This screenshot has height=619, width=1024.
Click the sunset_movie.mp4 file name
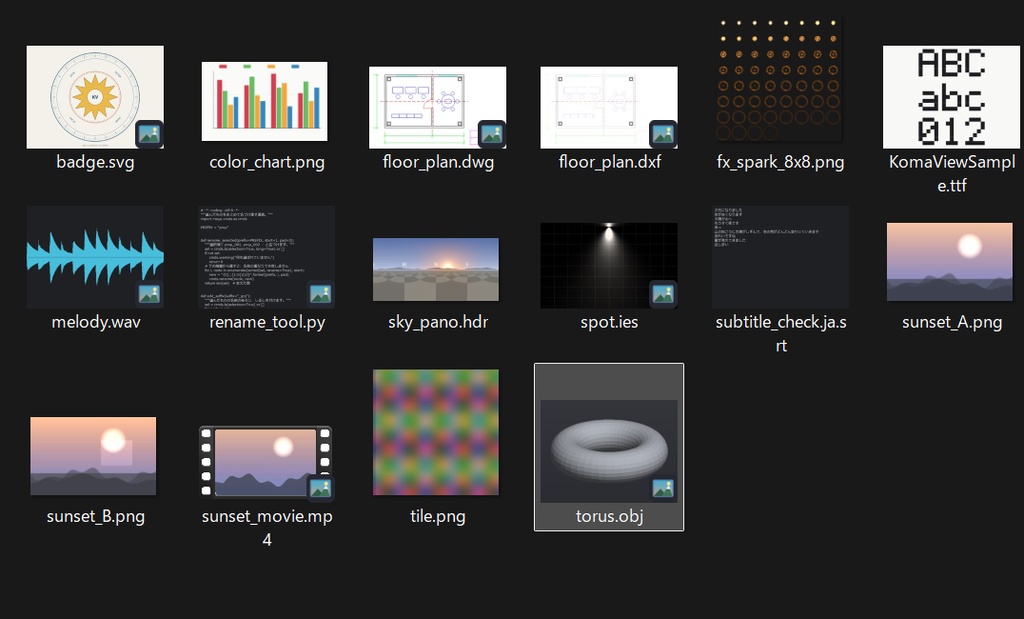[x=266, y=528]
